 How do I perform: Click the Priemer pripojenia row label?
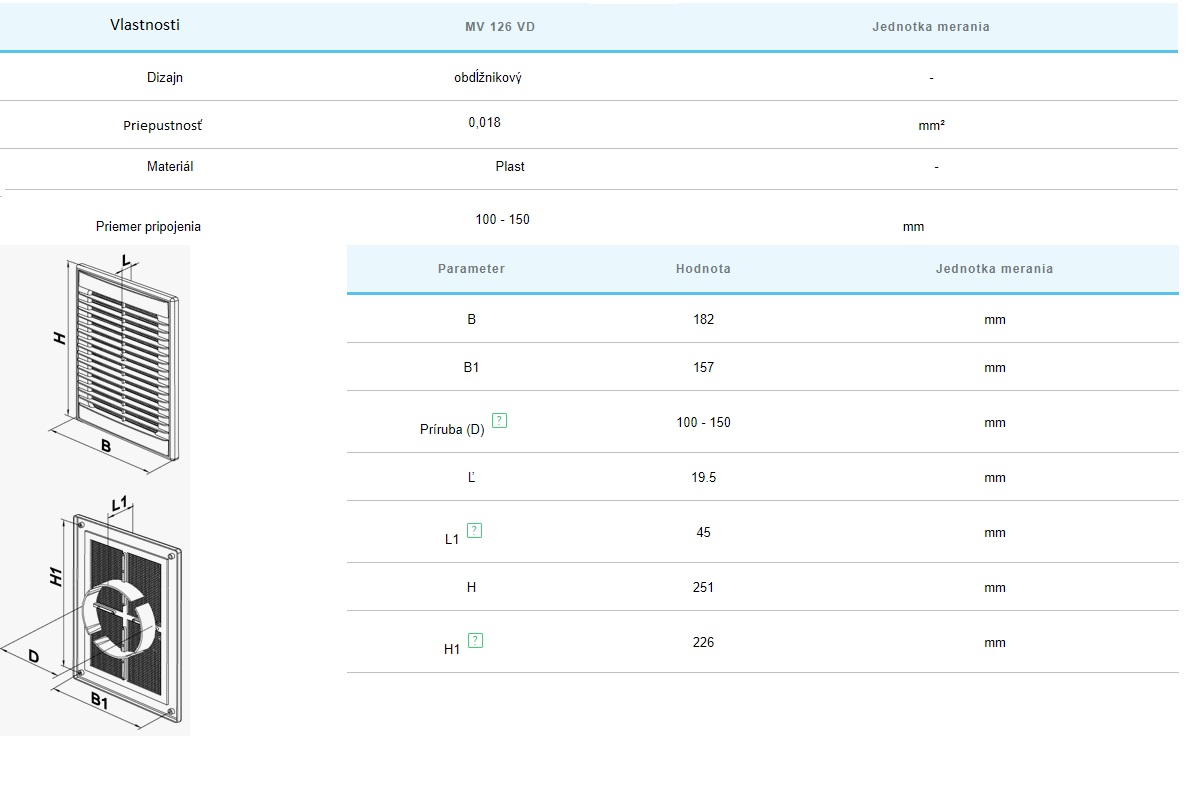point(148,227)
